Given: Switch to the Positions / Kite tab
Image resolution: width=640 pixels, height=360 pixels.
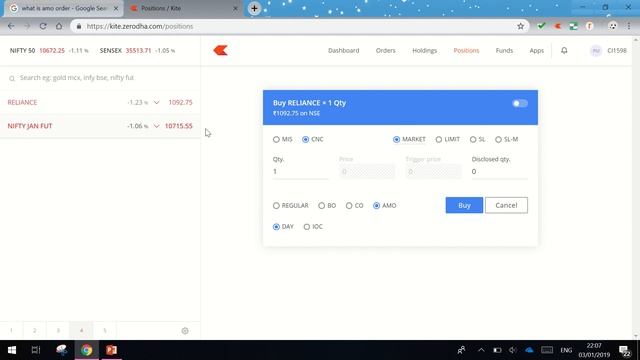Looking at the screenshot, I should 183,8.
